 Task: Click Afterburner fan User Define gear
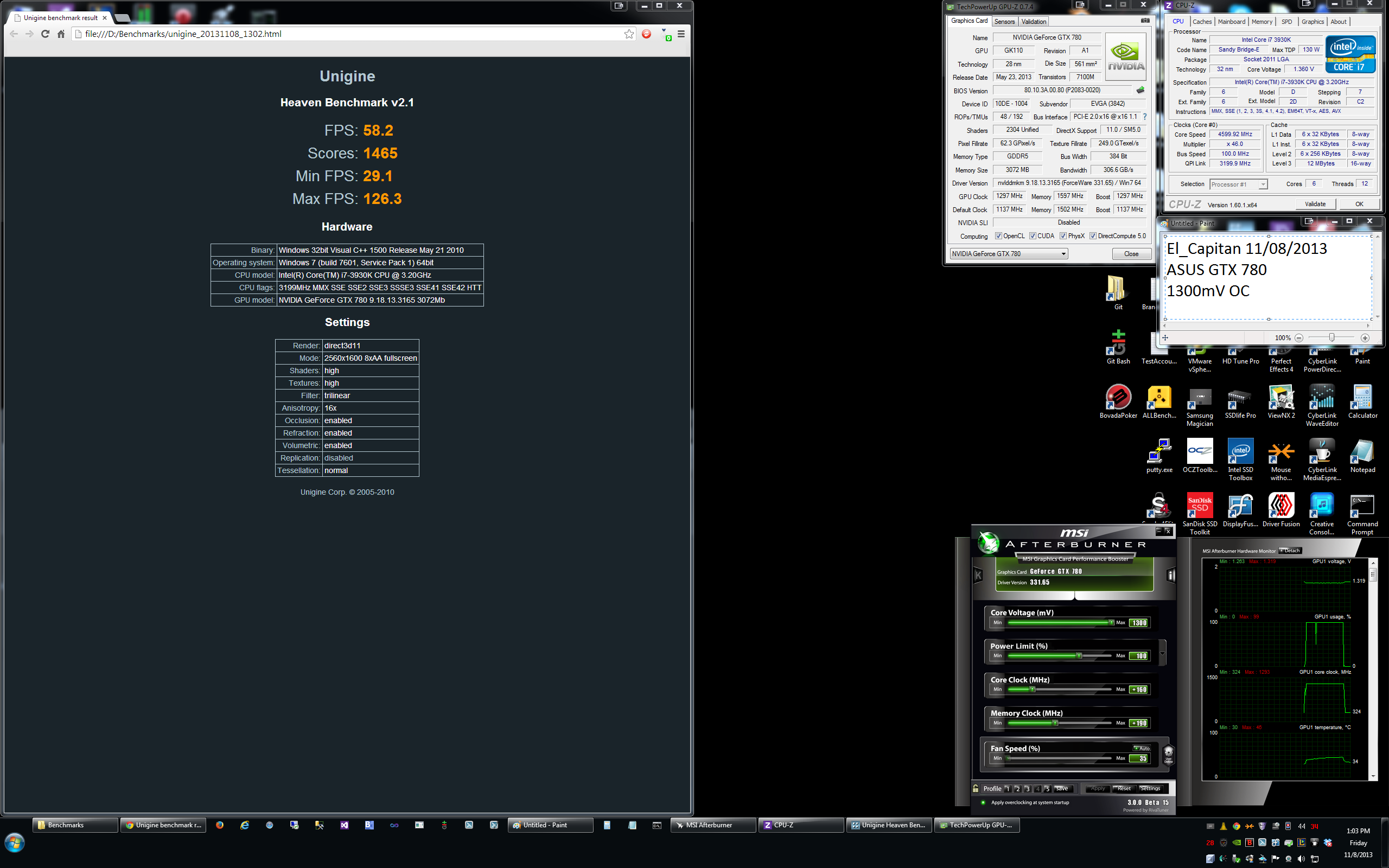click(1168, 755)
